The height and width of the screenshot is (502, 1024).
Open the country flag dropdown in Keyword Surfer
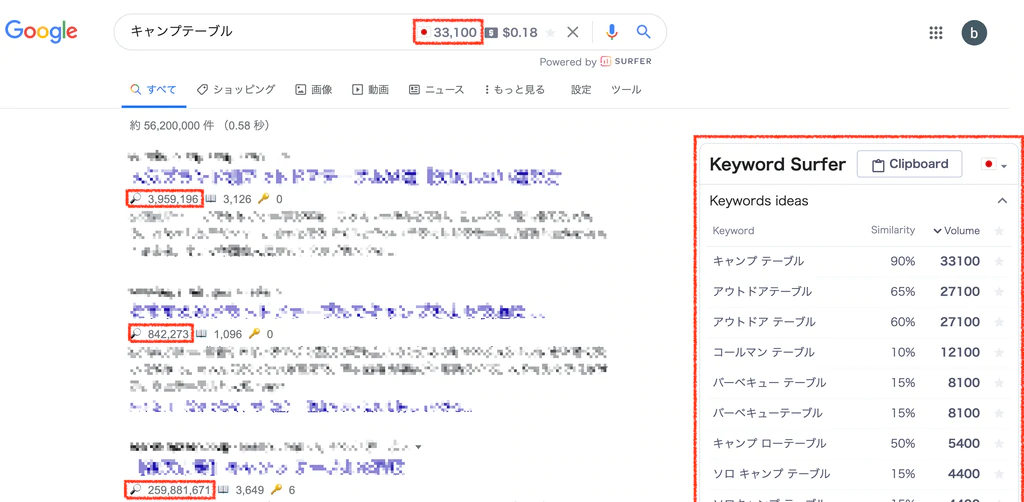[x=994, y=165]
